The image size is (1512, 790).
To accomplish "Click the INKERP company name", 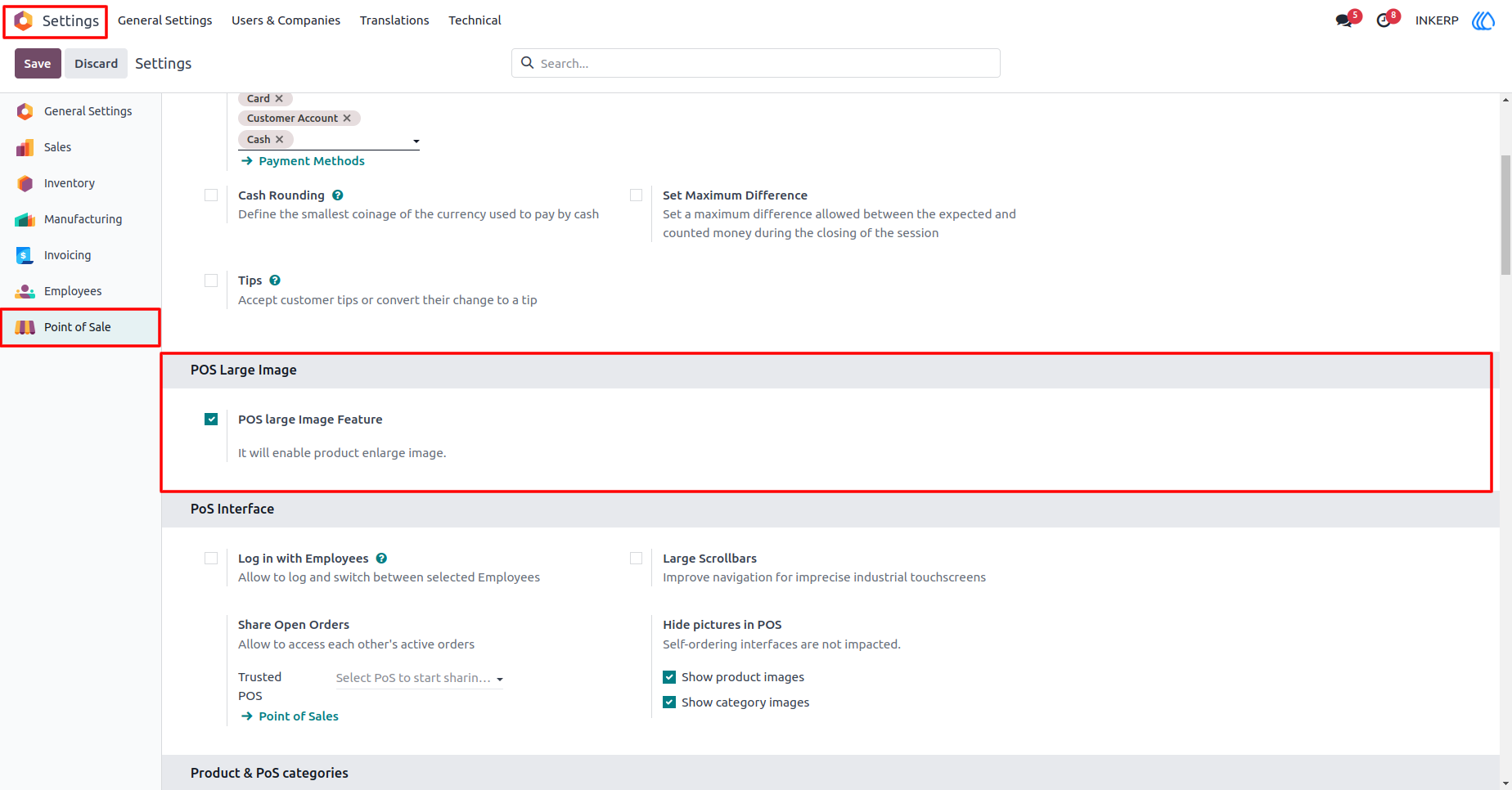I will pos(1437,20).
